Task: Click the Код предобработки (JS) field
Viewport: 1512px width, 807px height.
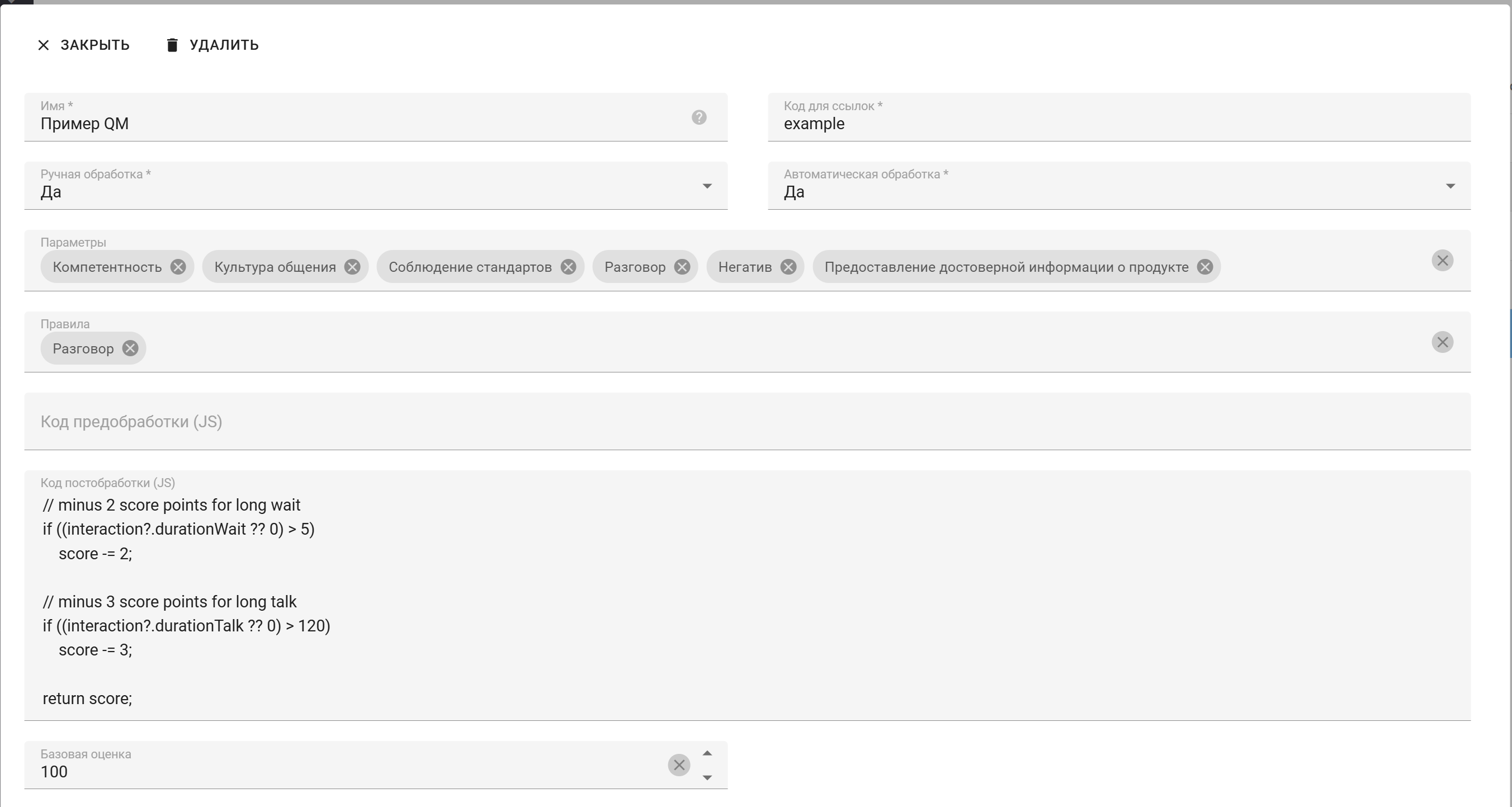Action: [x=745, y=422]
